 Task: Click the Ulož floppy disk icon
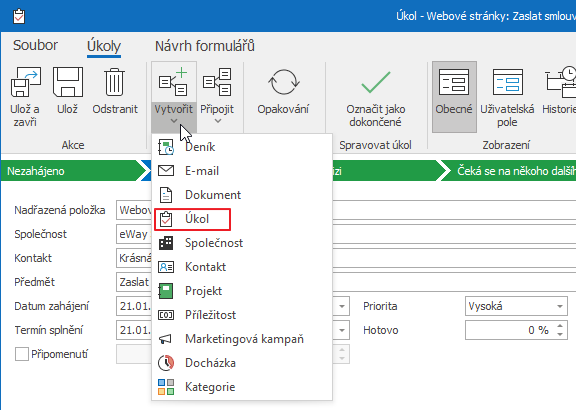(68, 82)
